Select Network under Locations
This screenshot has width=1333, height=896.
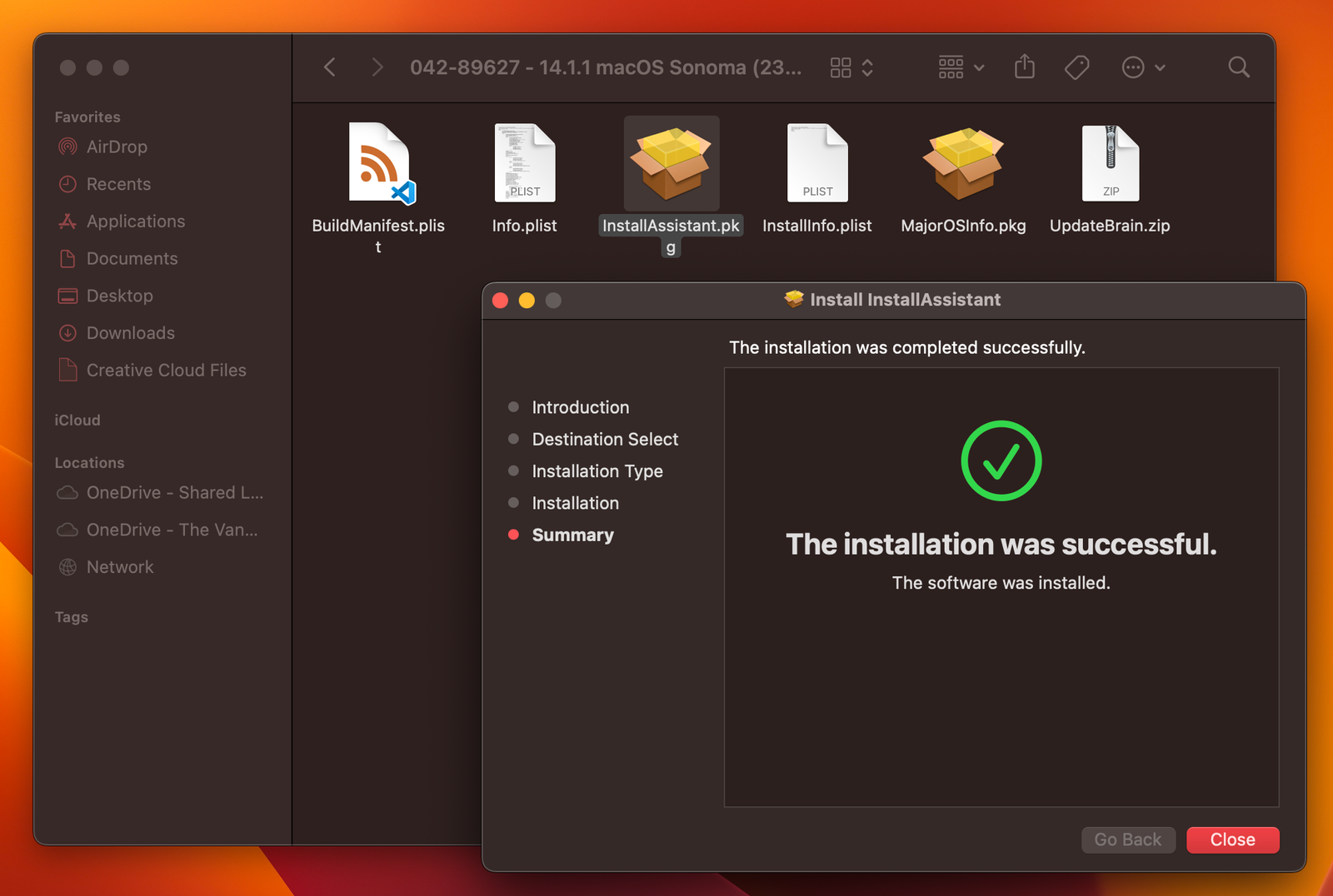tap(119, 567)
